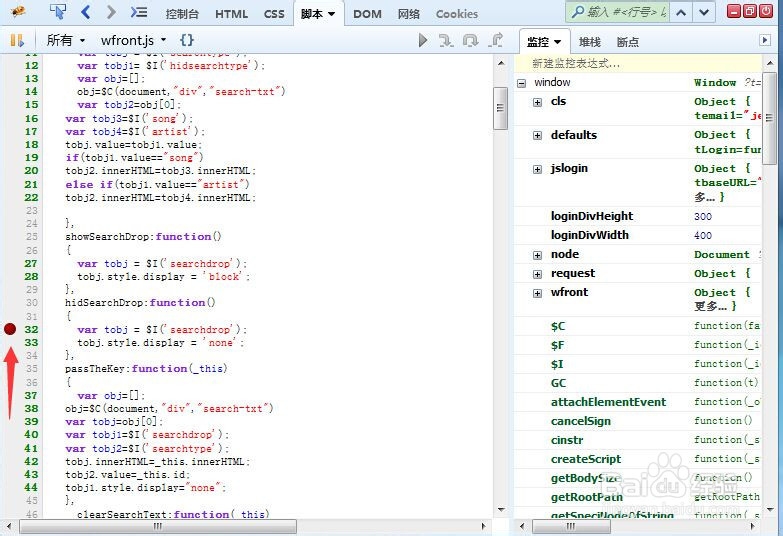Click the watch panel horizontal scrollbar thumb
The image size is (783, 536).
571,527
